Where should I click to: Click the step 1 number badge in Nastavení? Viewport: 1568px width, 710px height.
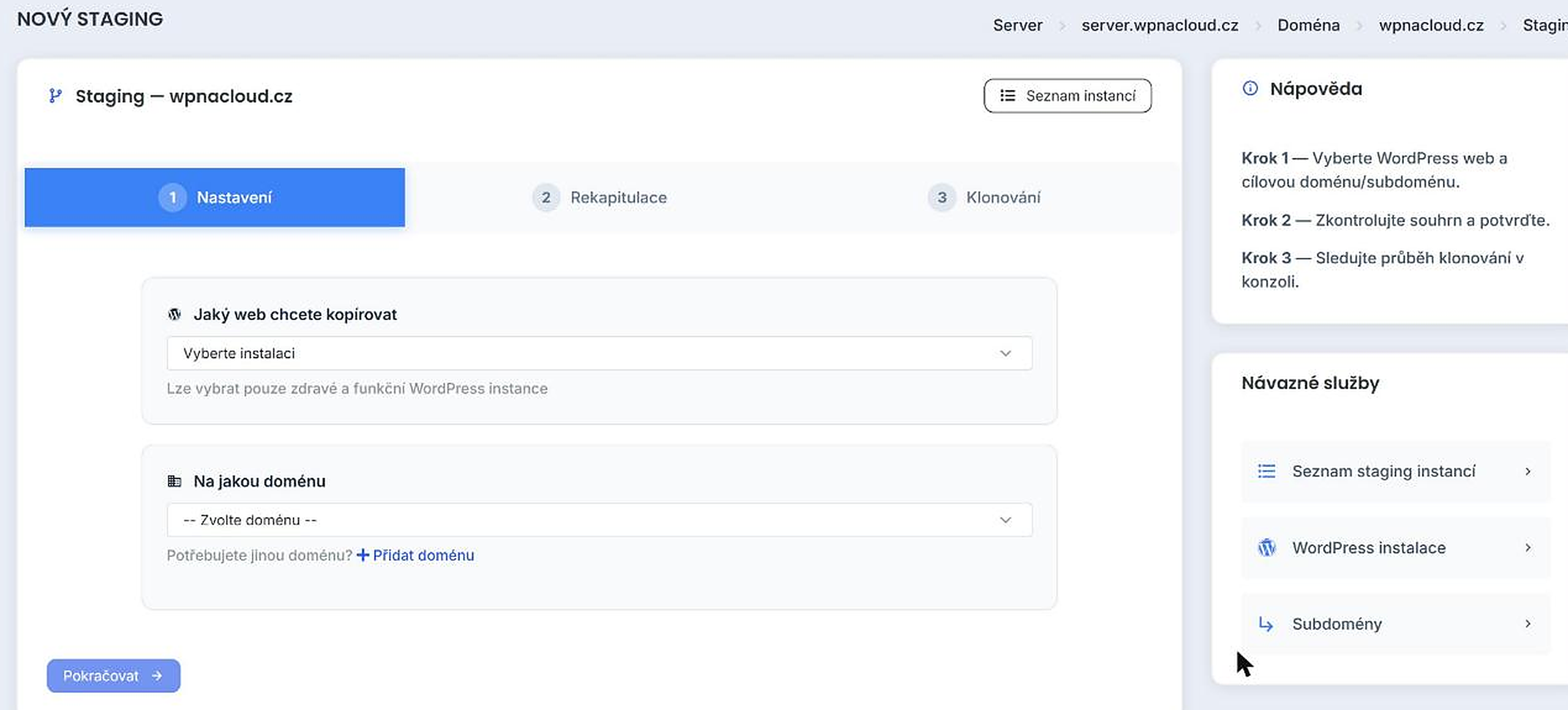coord(173,198)
